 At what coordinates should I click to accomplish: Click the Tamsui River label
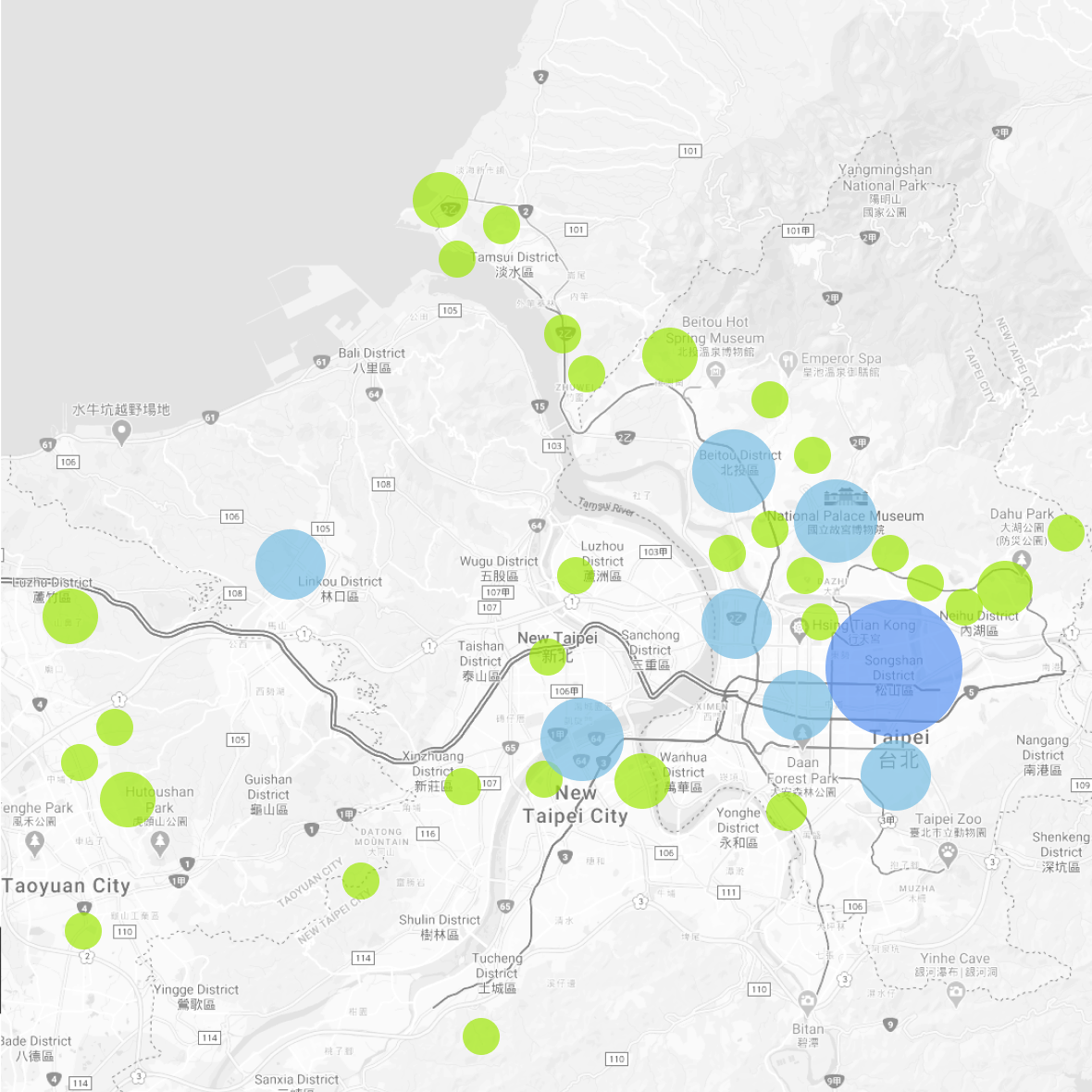coord(605,506)
